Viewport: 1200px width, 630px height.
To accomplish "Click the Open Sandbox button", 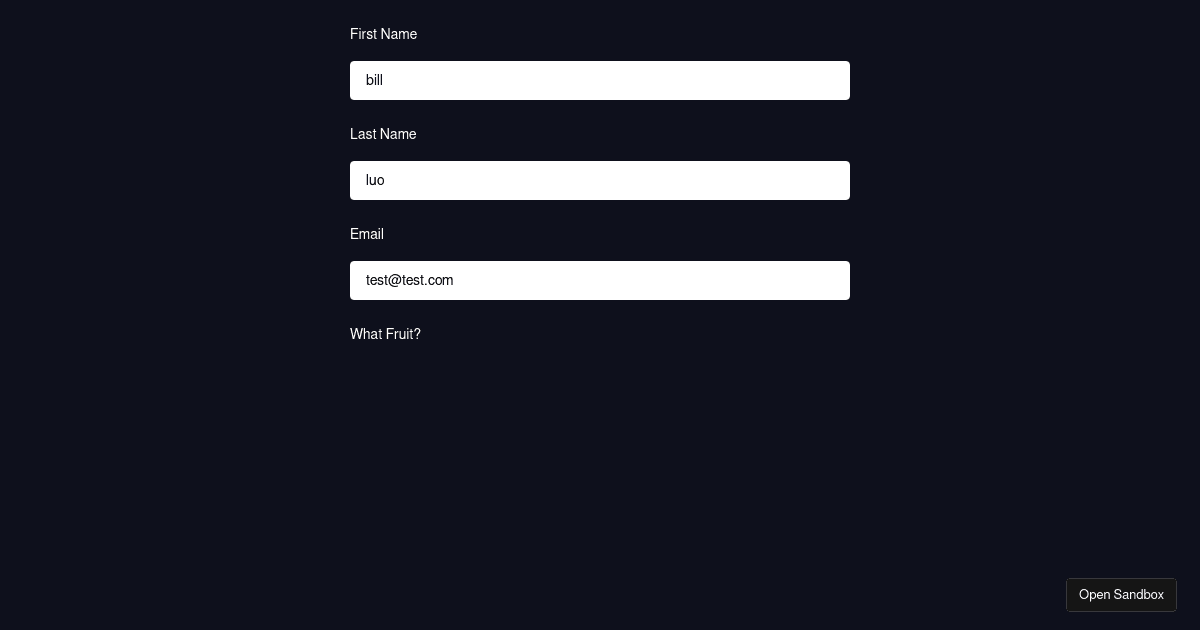I will (1121, 595).
